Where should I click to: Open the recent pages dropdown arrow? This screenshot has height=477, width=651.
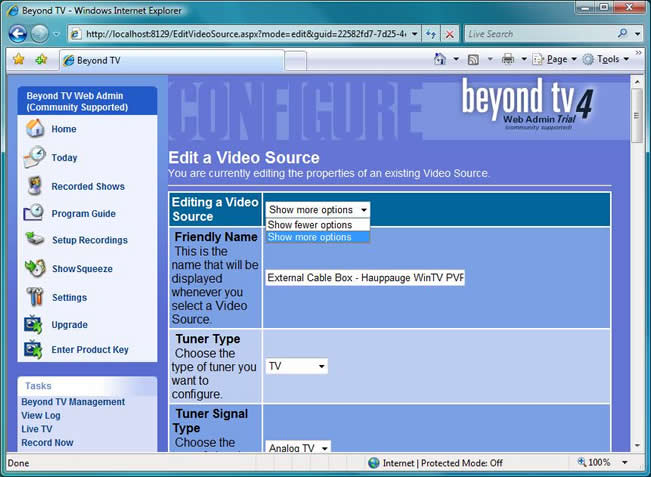[56, 34]
